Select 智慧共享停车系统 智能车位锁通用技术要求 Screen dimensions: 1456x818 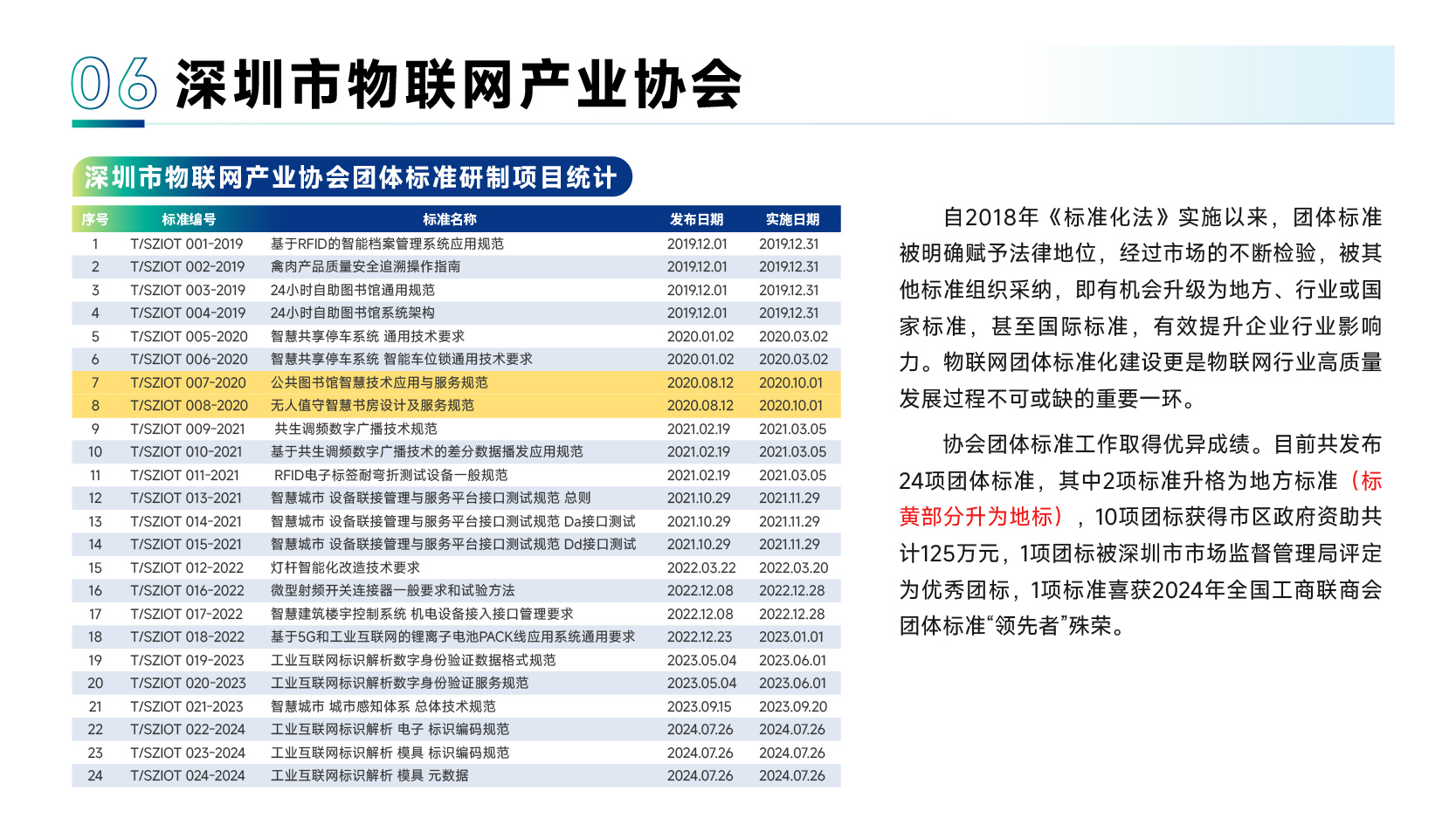coord(401,359)
